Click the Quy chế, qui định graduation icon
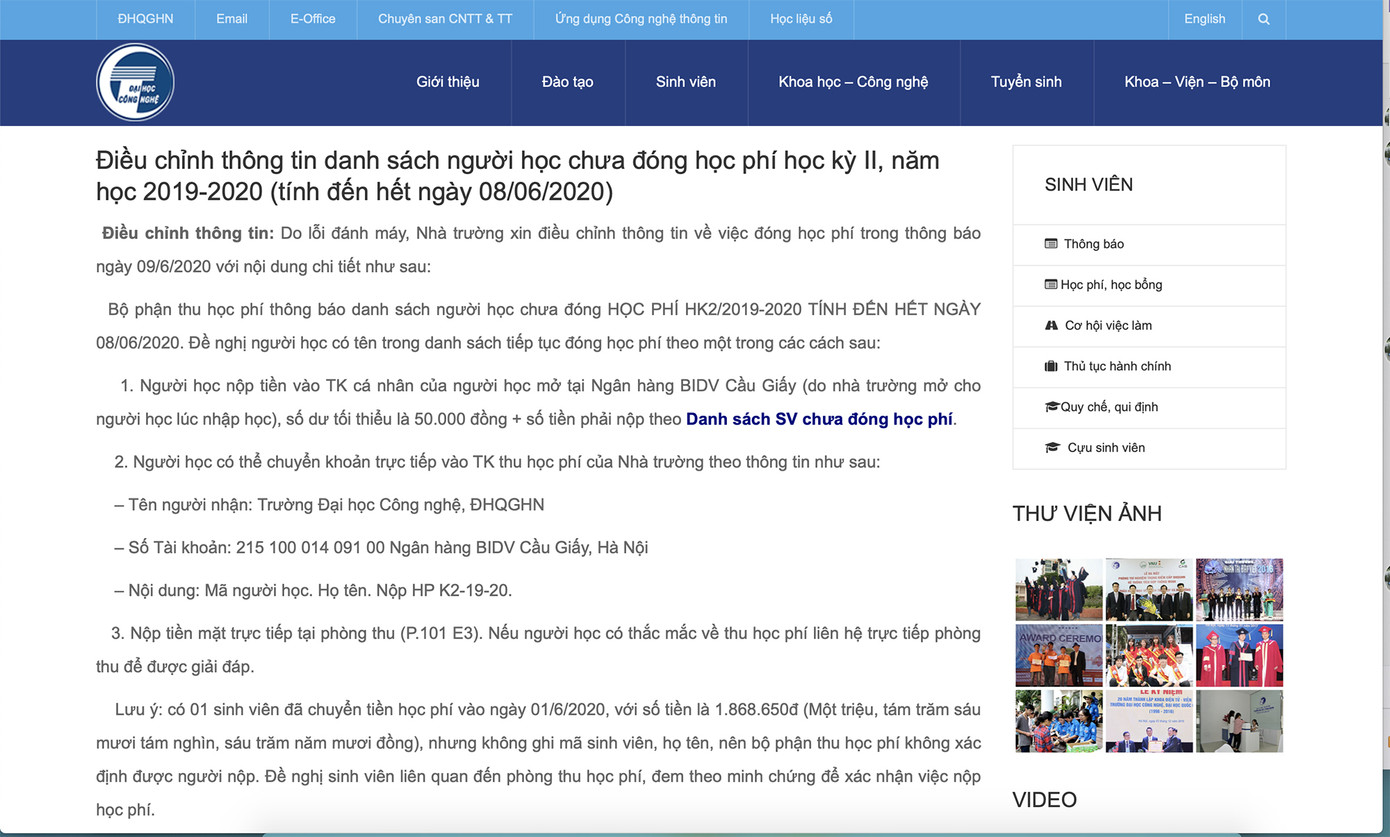The height and width of the screenshot is (837, 1390). click(1052, 407)
